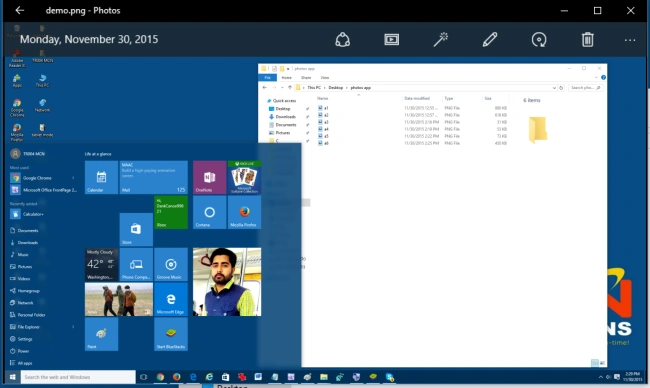Open the Phone Companion tile

click(x=136, y=264)
